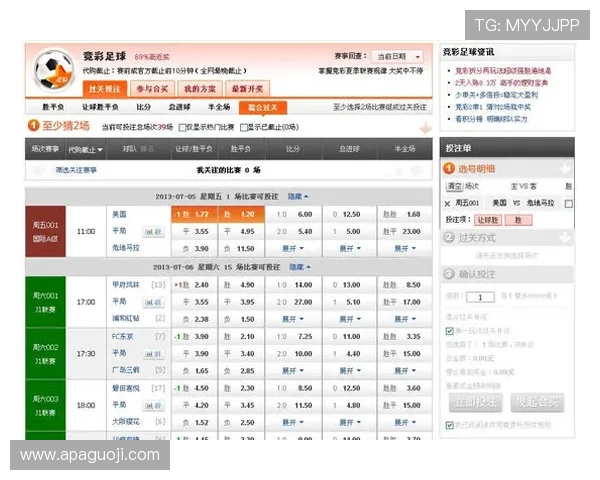Viewport: 600px width, 480px height.
Task: Pick 胜胜 3.35 odds for FC东京 match
Action: tap(404, 337)
